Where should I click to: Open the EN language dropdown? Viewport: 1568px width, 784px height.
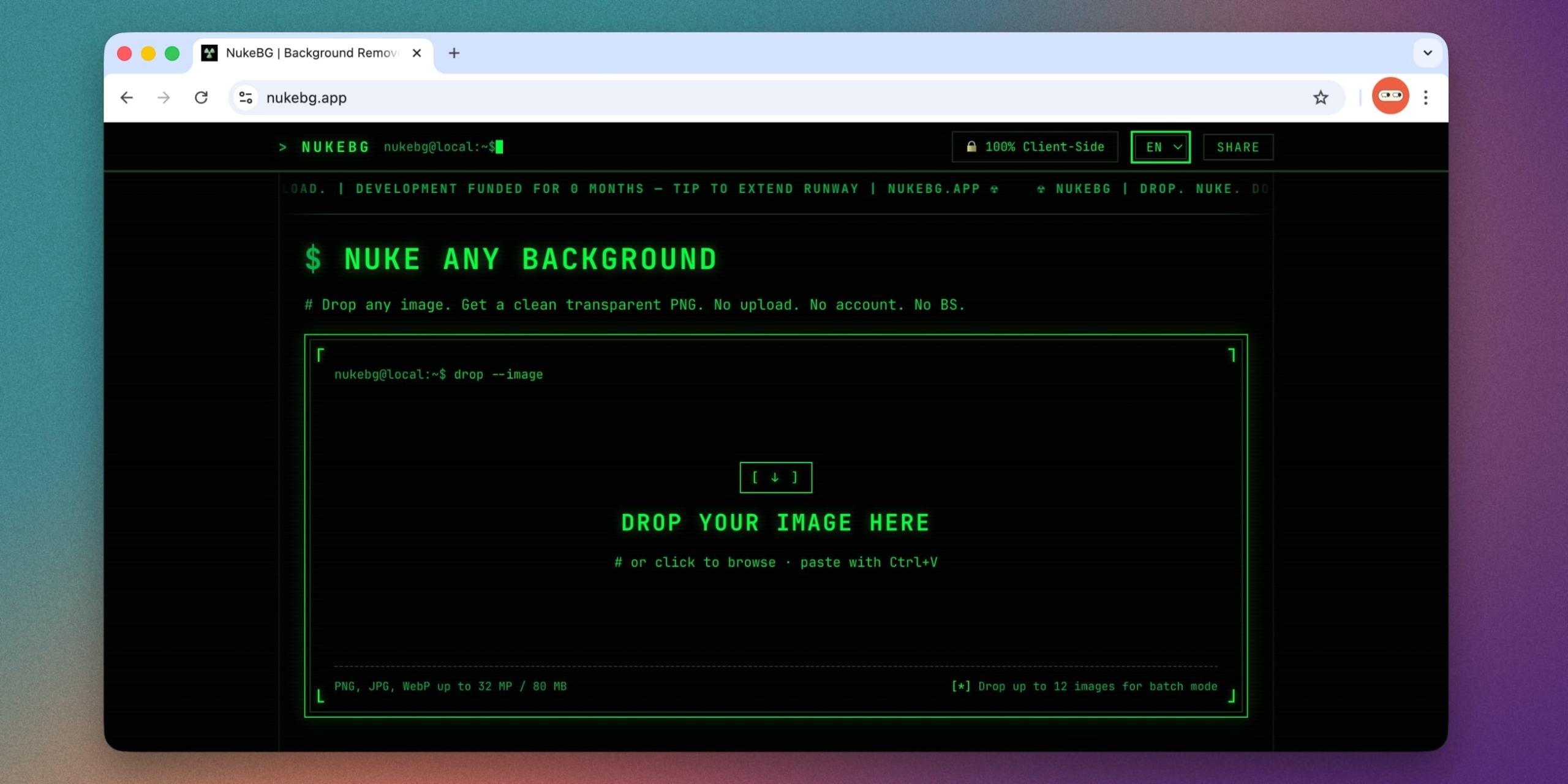pyautogui.click(x=1161, y=147)
